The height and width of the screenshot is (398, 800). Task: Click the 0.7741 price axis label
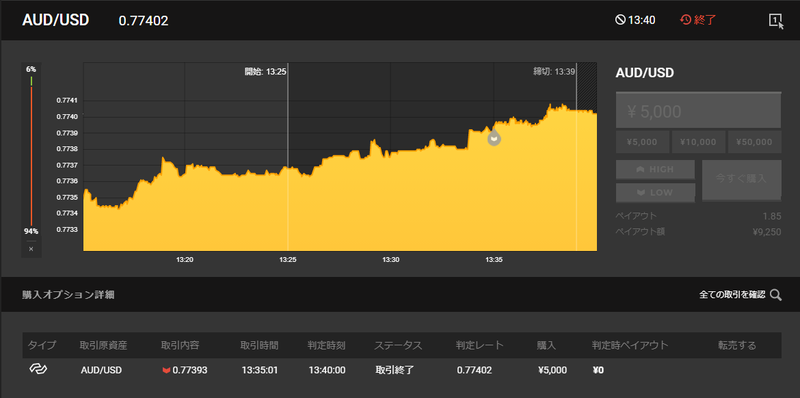coord(66,101)
